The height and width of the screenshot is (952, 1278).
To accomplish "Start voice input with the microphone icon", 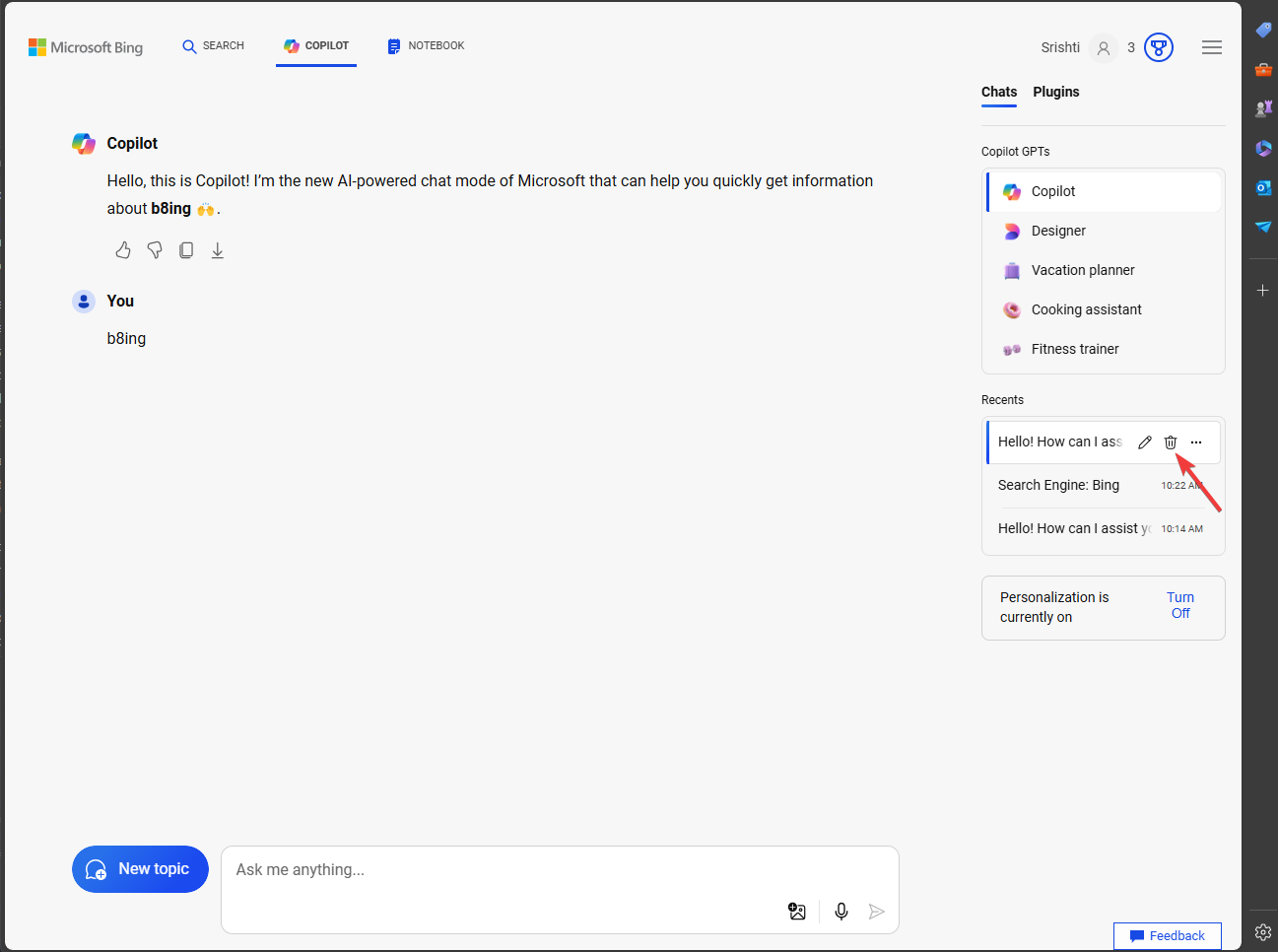I will (841, 912).
